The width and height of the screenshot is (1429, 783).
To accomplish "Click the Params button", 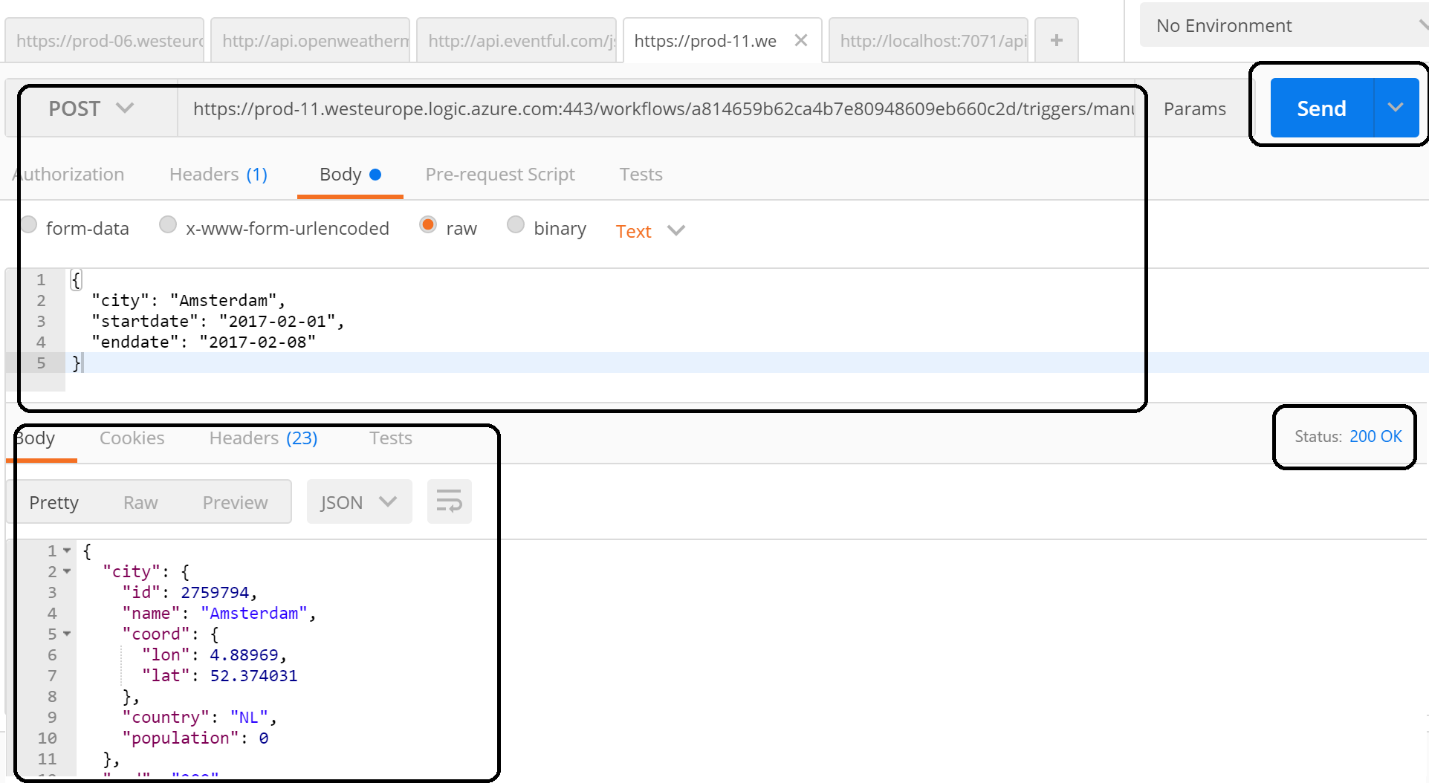I will coord(1196,108).
